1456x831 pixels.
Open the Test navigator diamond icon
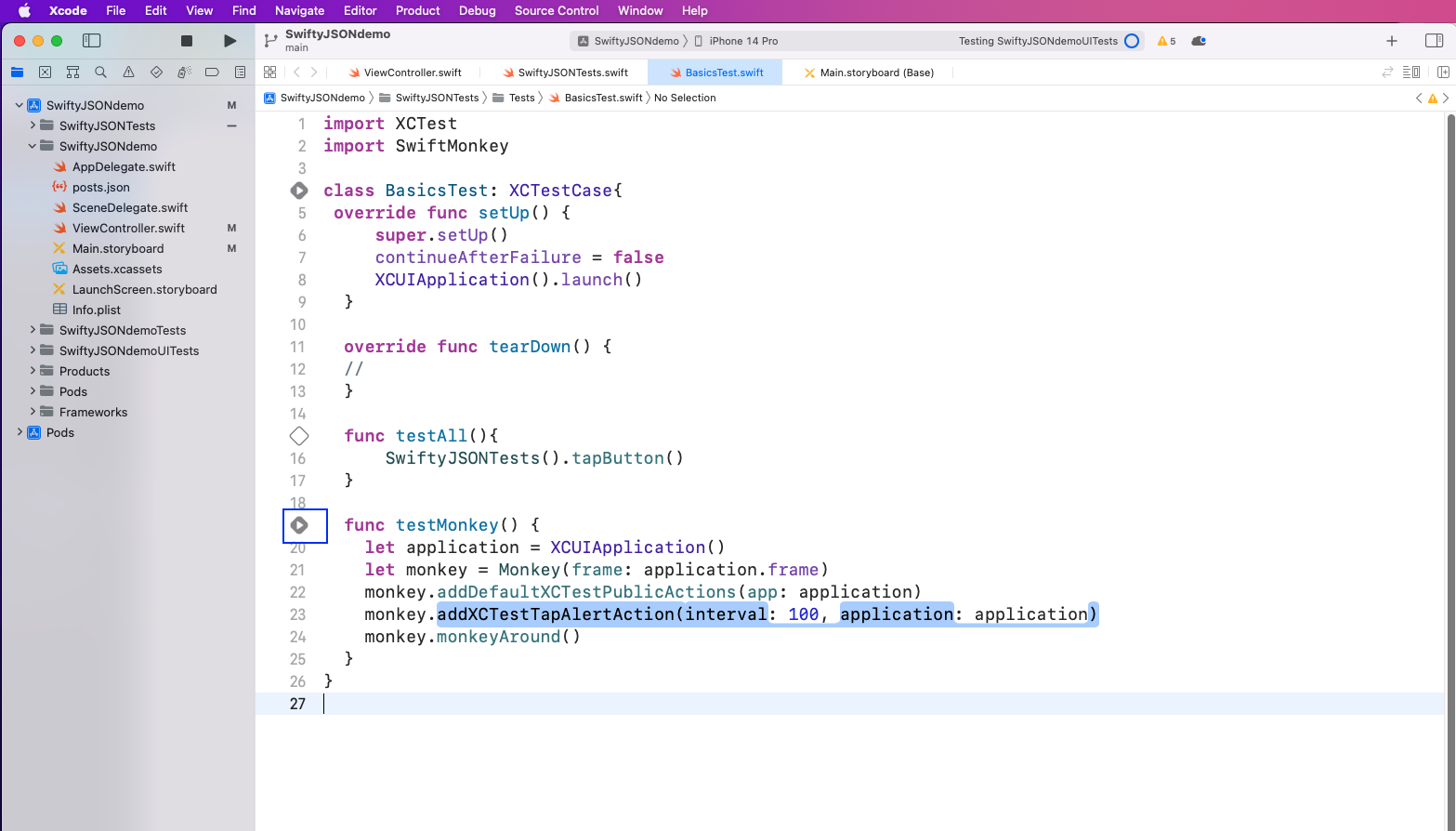click(x=156, y=72)
